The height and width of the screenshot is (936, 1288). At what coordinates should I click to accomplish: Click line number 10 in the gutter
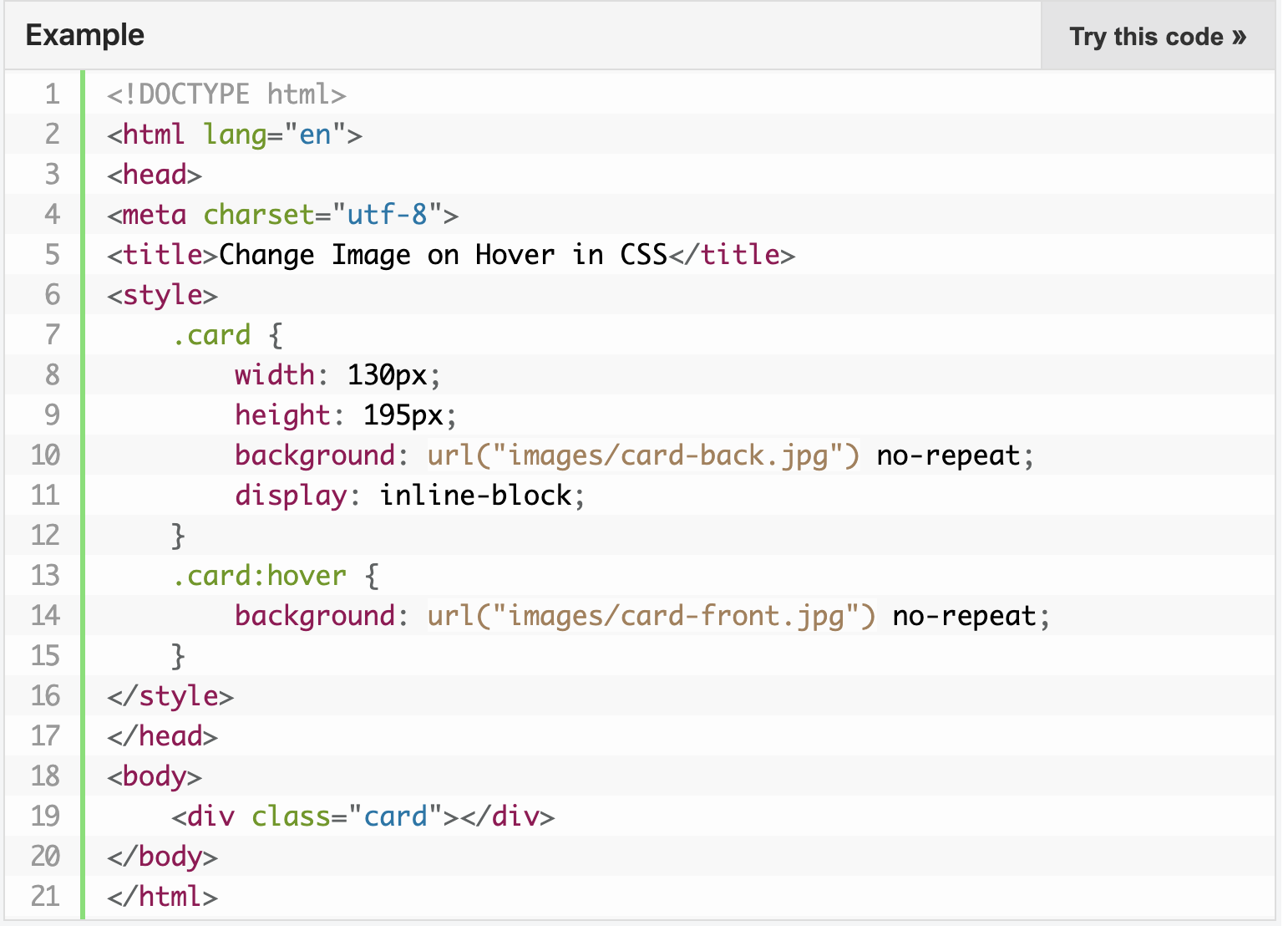click(x=46, y=455)
